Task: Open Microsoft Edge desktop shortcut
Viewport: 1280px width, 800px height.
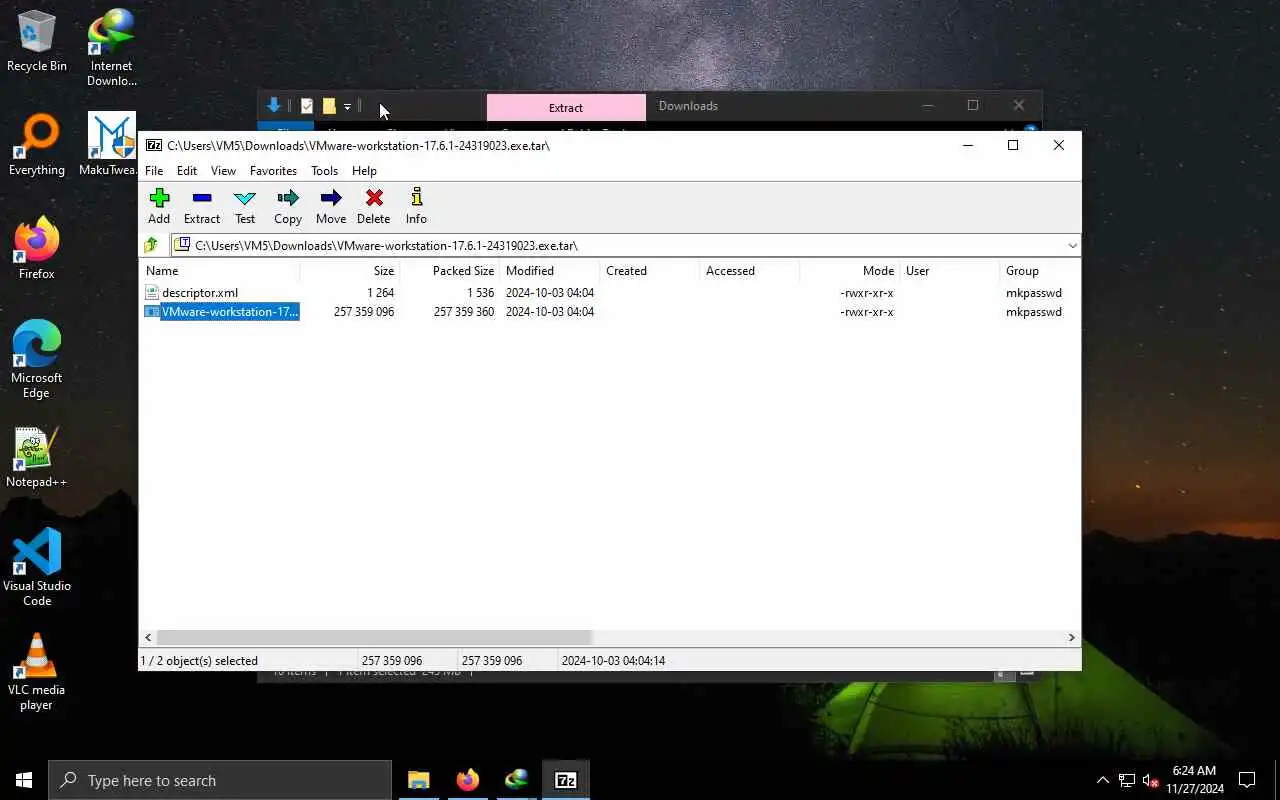Action: tap(37, 360)
